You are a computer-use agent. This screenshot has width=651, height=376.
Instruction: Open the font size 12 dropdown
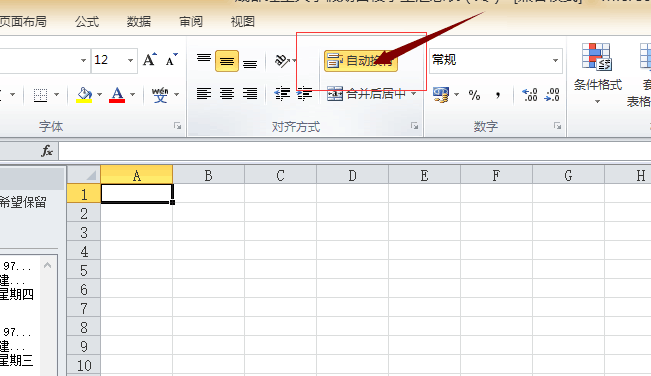pos(130,61)
